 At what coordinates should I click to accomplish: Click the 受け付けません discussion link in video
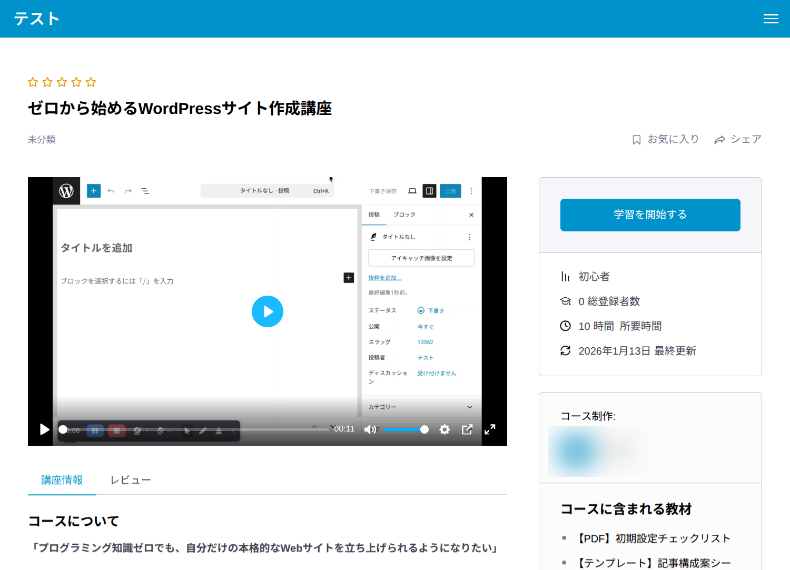[x=436, y=373]
